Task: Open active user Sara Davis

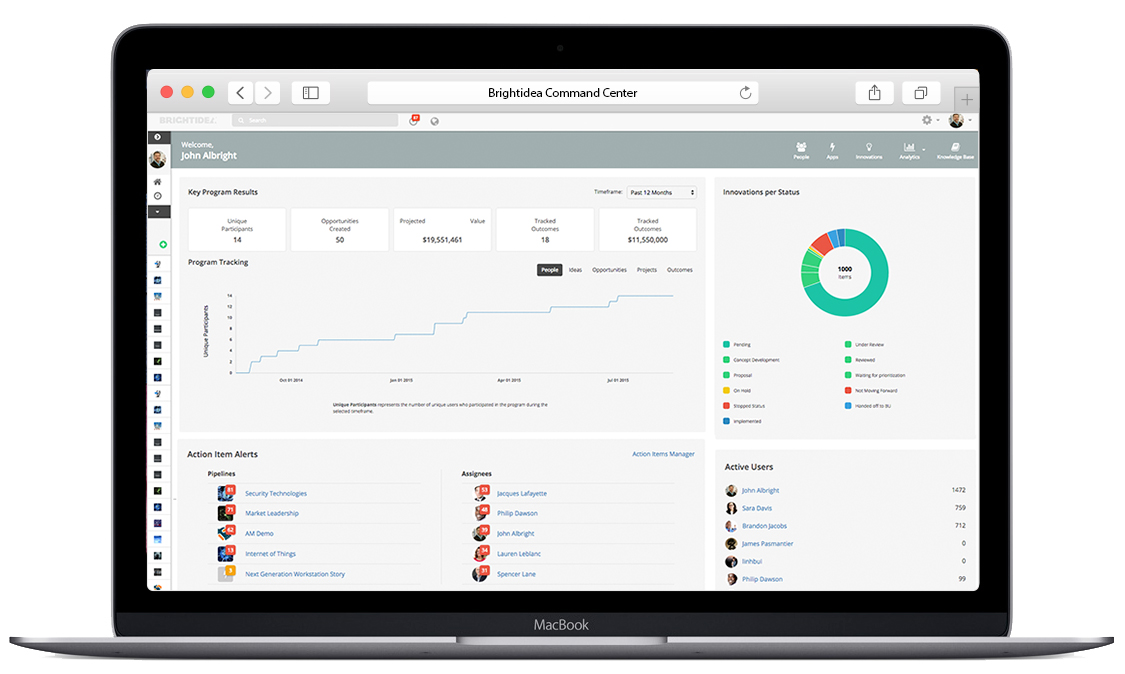Action: click(x=757, y=508)
